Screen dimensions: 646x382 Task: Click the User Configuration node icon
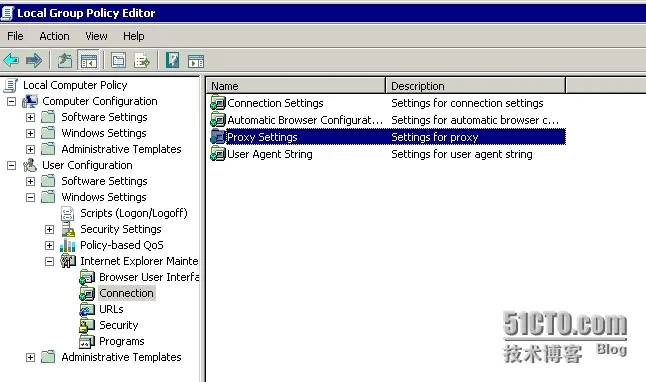(30, 165)
